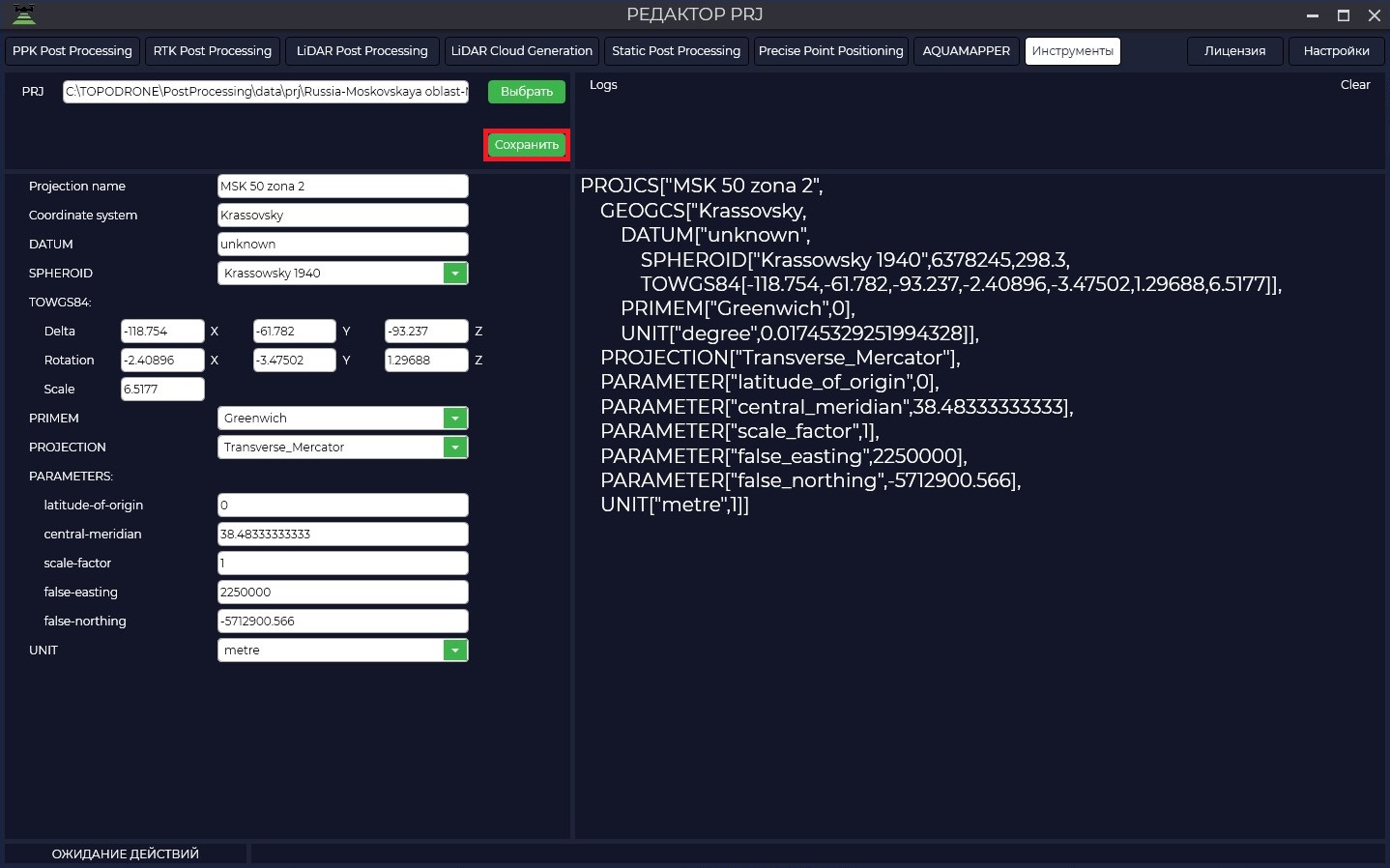Go to the AQUAMAPPER tab
1390x868 pixels.
click(x=966, y=51)
